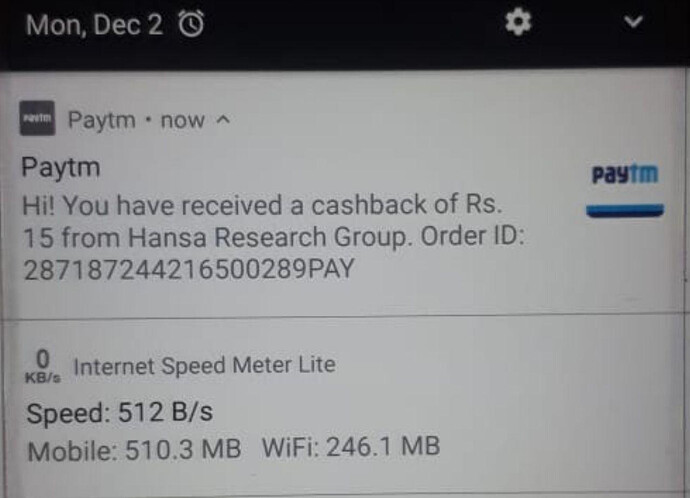Image resolution: width=690 pixels, height=498 pixels.
Task: Select the Speed: 512 B/s line
Action: point(120,413)
